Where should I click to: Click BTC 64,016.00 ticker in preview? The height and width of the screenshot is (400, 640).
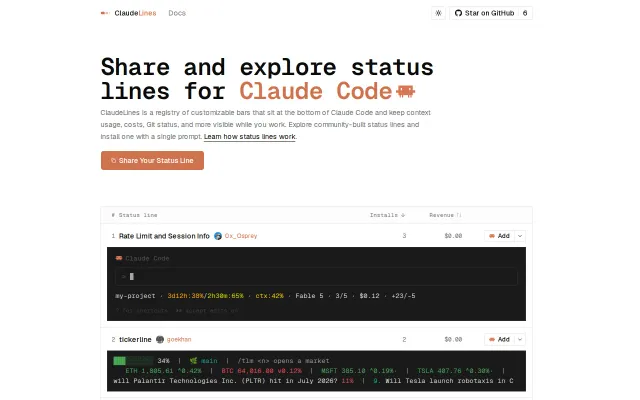261,371
